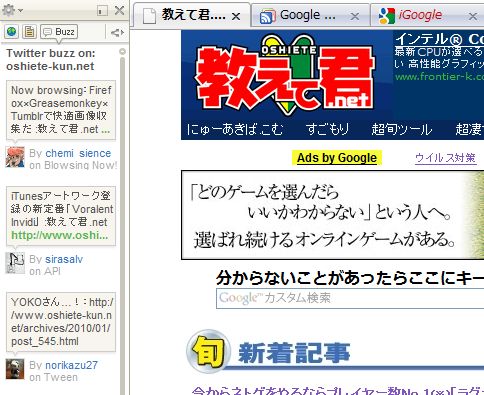The height and width of the screenshot is (395, 484).
Task: Toggle the sidebar dock window icon
Action: (x=102, y=10)
